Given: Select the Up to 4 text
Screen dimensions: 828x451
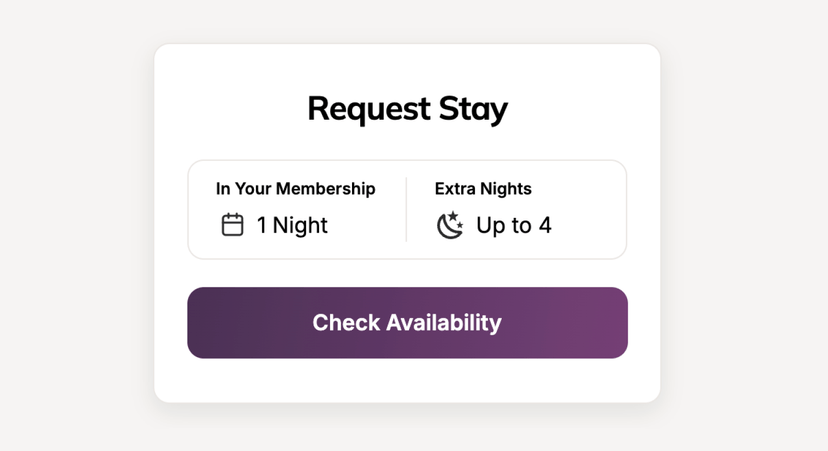Looking at the screenshot, I should click(x=514, y=226).
